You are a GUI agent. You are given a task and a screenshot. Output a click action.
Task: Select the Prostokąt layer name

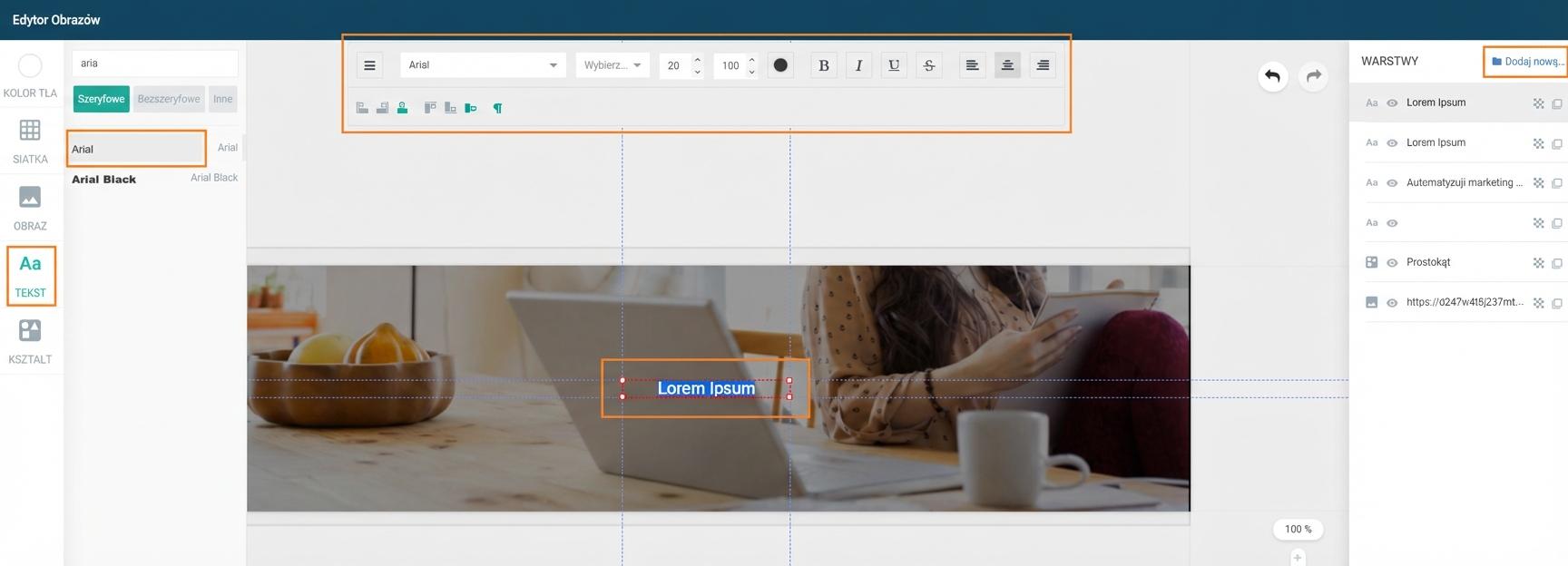pos(1428,262)
